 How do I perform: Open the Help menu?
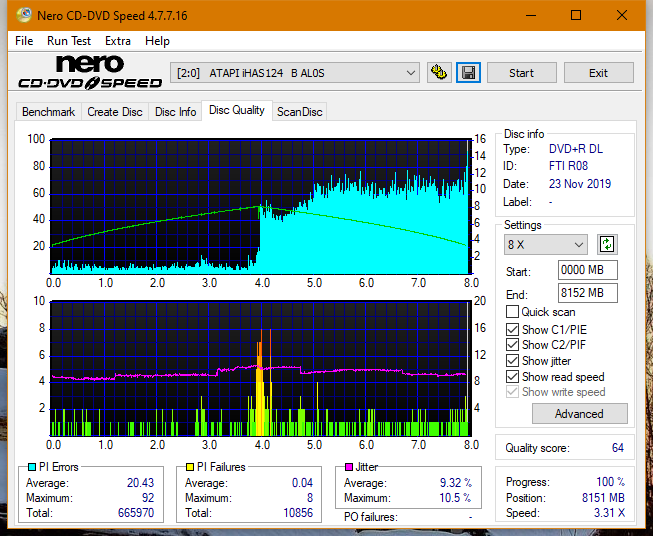coord(157,41)
